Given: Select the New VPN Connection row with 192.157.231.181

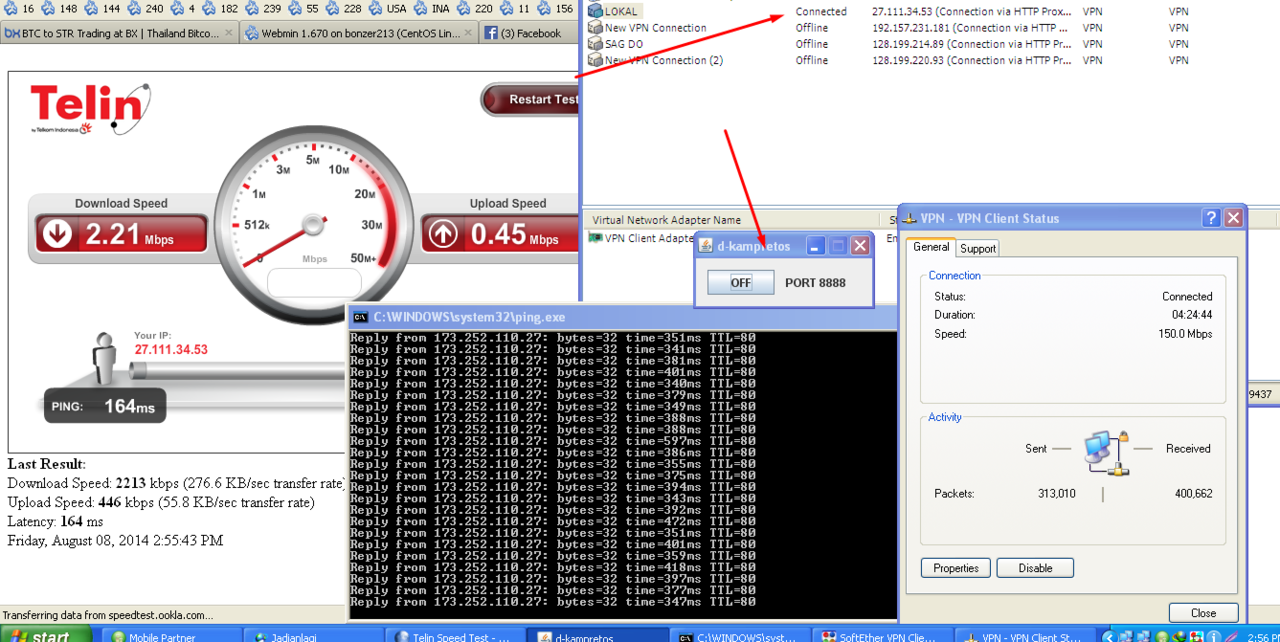Looking at the screenshot, I should (930, 28).
